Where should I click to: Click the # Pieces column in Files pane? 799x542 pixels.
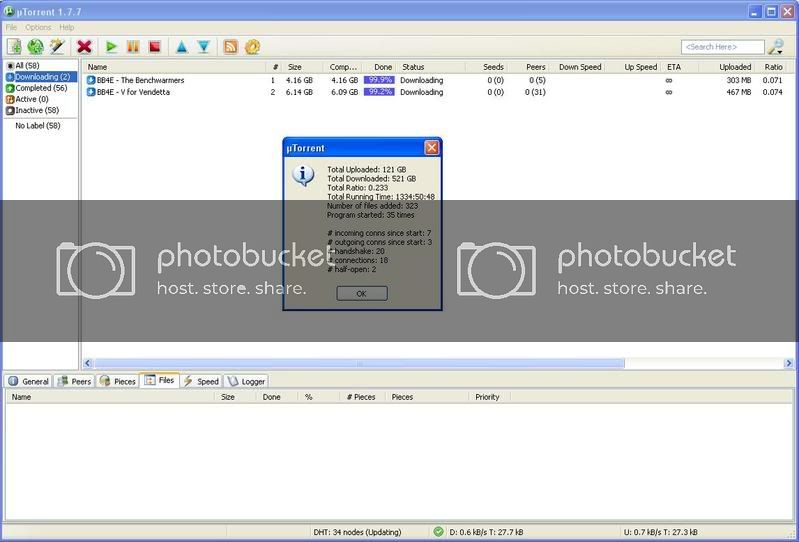pyautogui.click(x=361, y=397)
